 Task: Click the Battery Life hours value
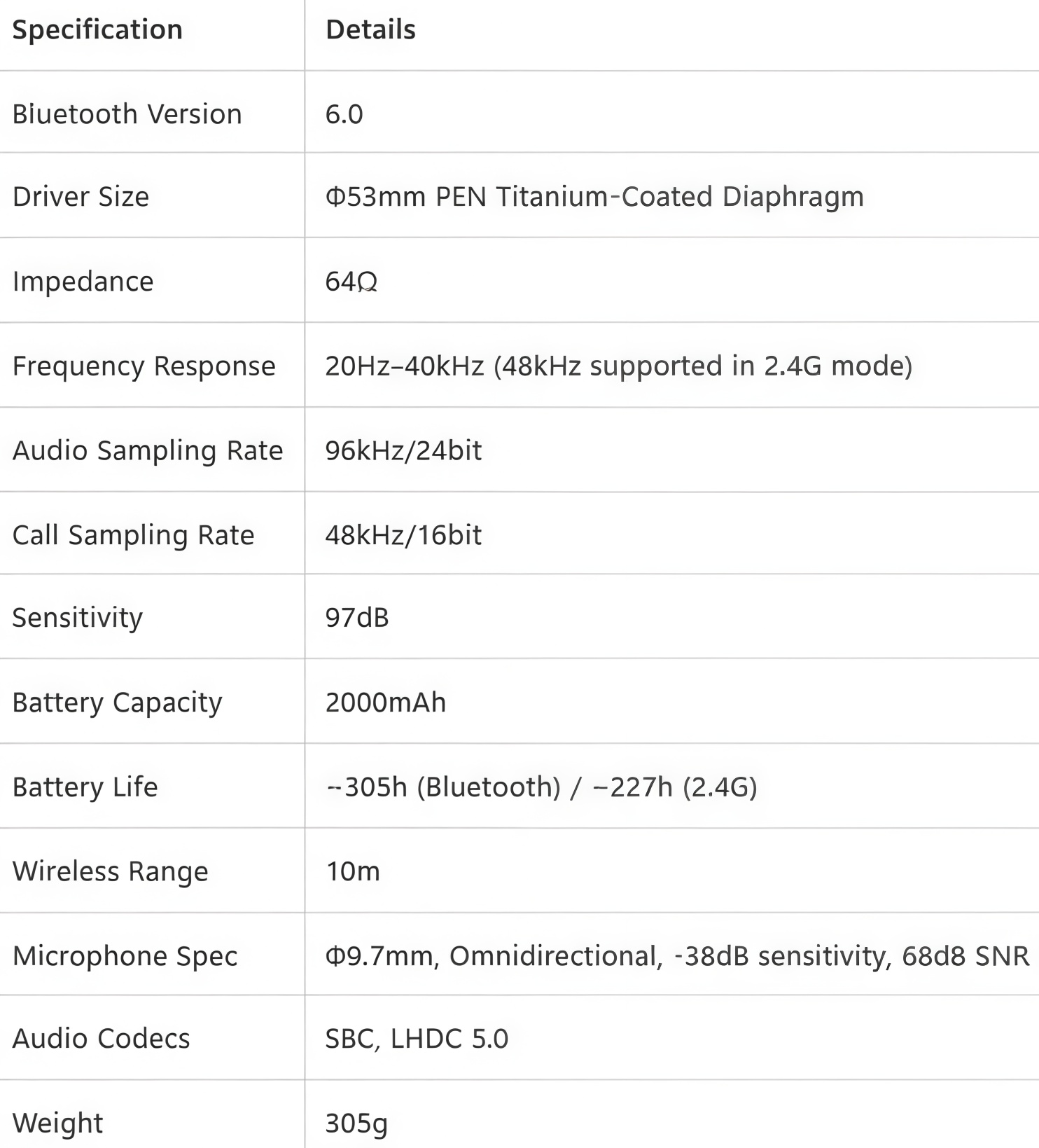pos(541,787)
